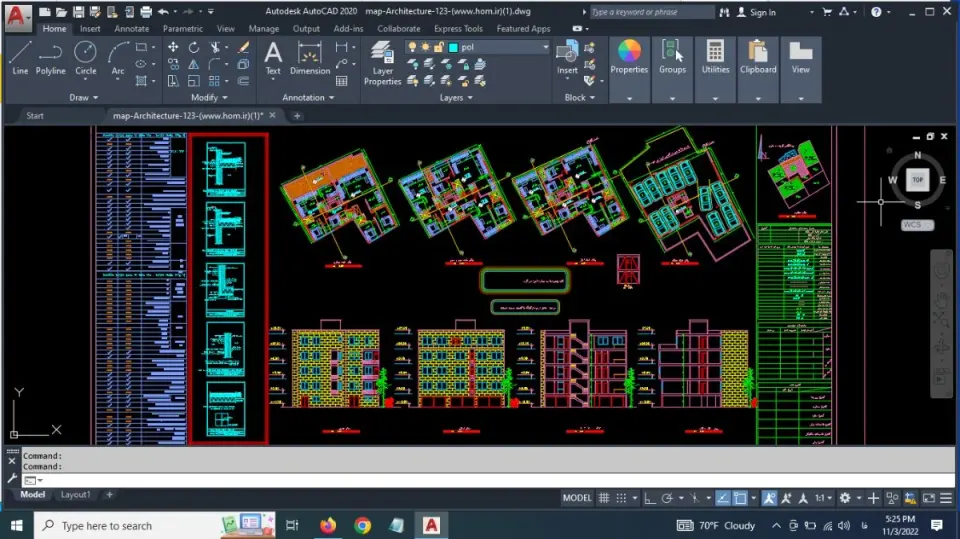
Task: Switch to the Layout1 tab
Action: pos(75,494)
